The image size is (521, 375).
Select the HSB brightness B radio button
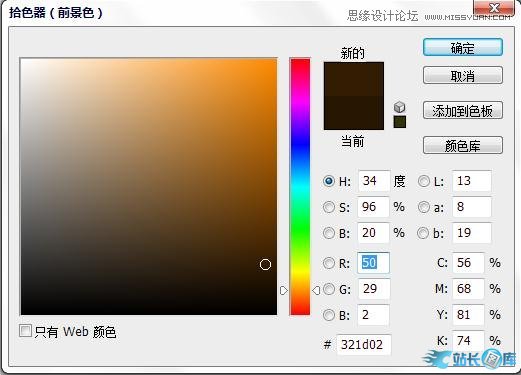[329, 233]
